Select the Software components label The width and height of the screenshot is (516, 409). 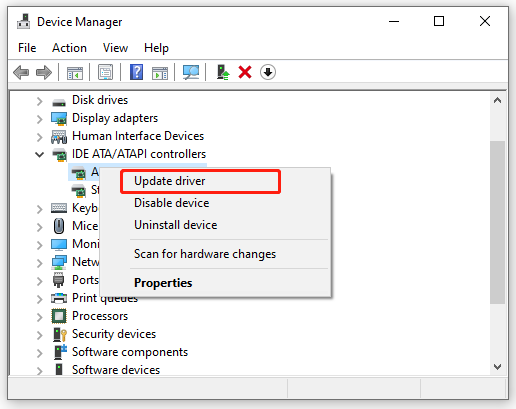click(x=130, y=352)
